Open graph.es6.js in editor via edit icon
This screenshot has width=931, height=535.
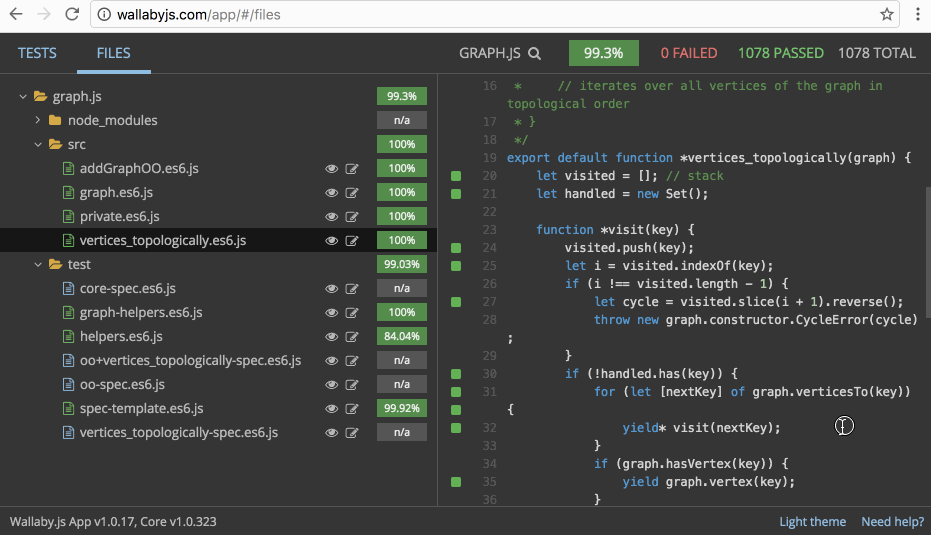click(x=352, y=192)
